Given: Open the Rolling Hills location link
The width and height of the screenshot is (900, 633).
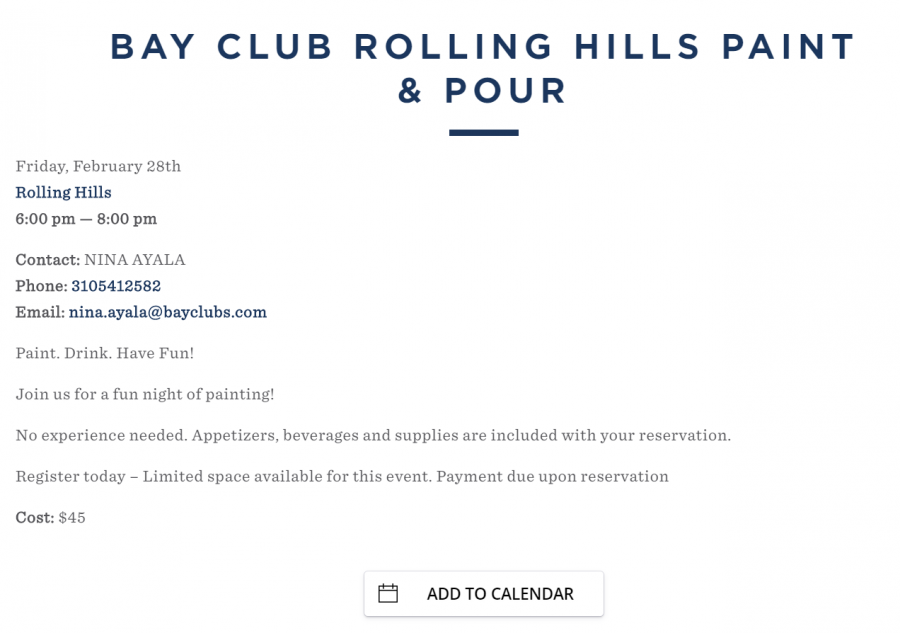Looking at the screenshot, I should (63, 192).
